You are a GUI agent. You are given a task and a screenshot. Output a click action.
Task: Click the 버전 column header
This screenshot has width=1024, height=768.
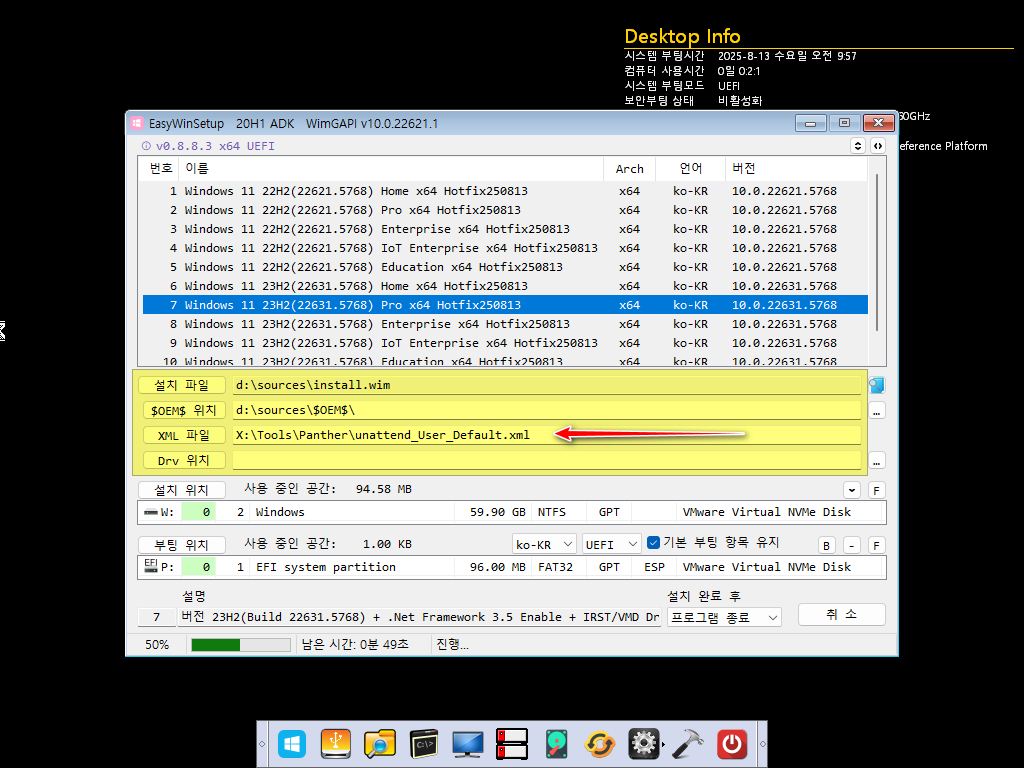(795, 168)
